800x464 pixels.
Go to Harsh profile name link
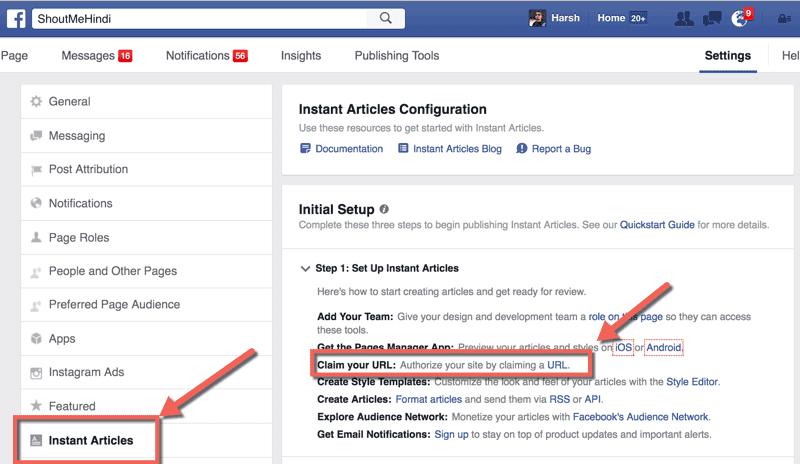(565, 18)
